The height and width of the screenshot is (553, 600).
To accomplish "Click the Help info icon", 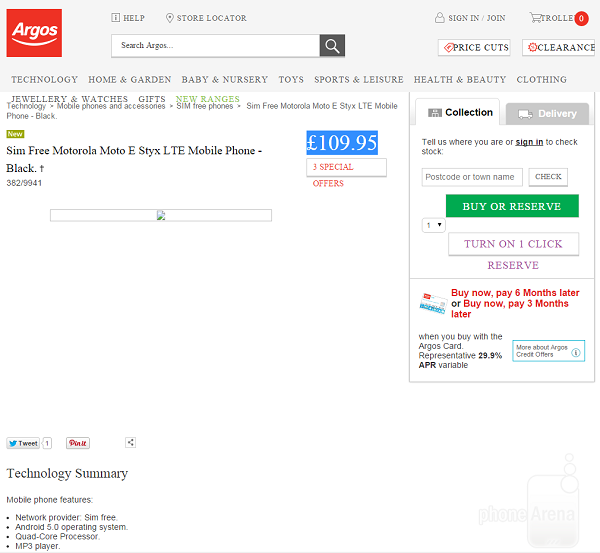I will pos(116,18).
